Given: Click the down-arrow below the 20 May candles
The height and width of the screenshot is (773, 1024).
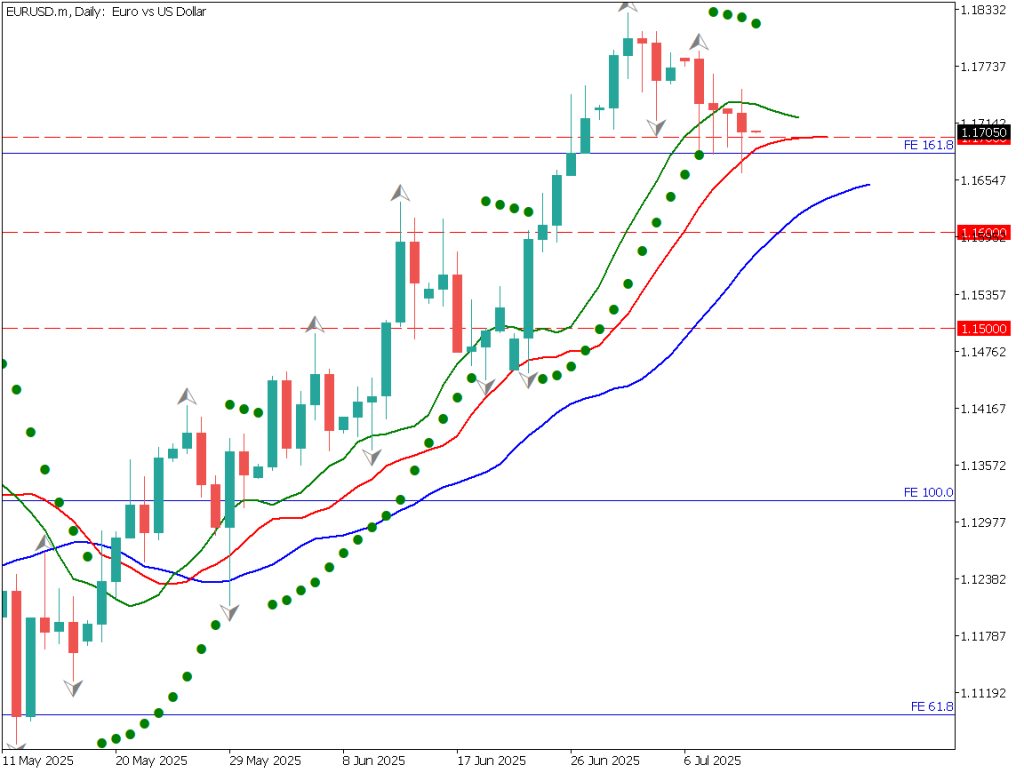Looking at the screenshot, I should pos(72,686).
